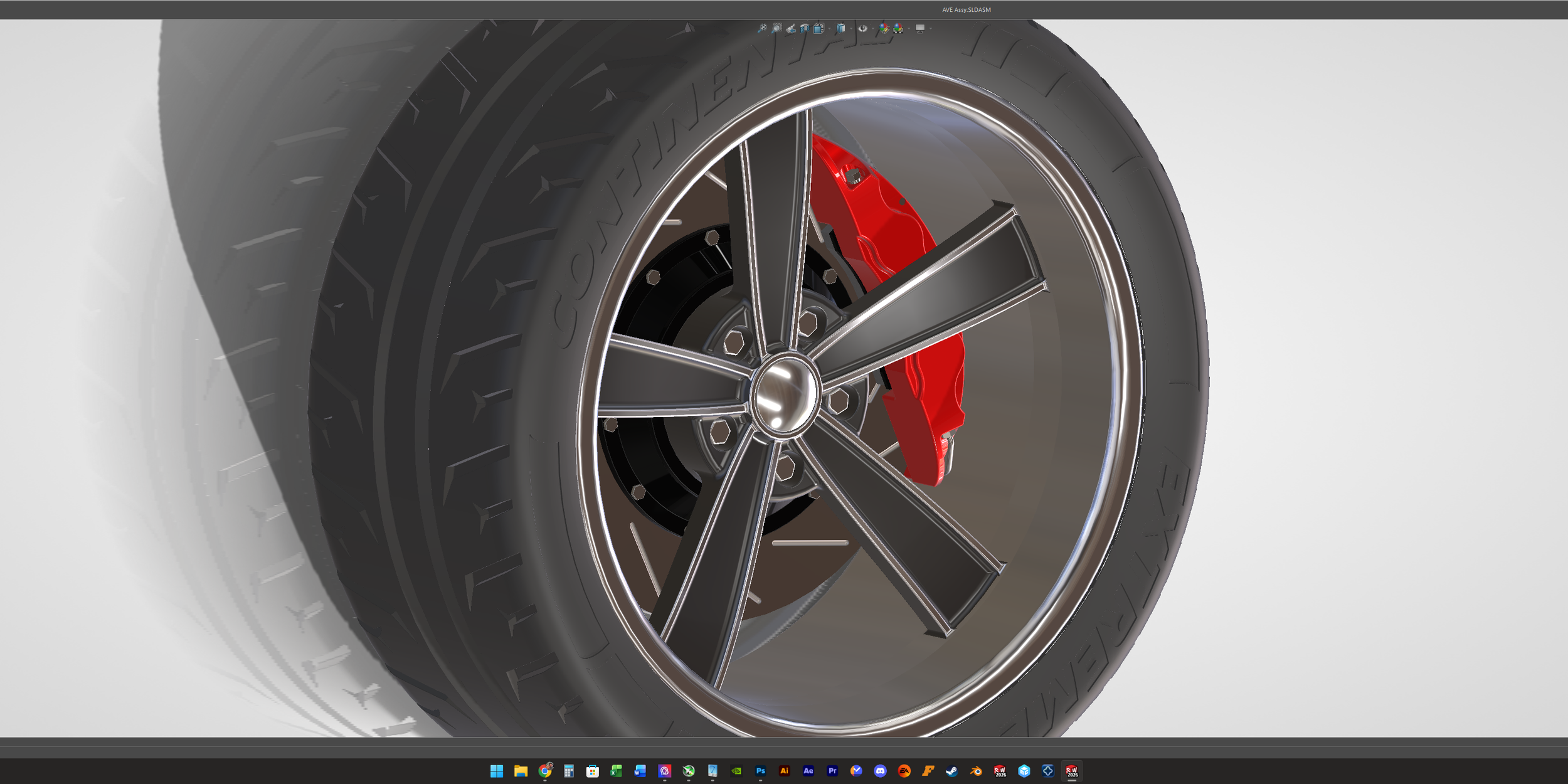Open the Calculator taskbar icon
The width and height of the screenshot is (1568, 784).
click(569, 771)
